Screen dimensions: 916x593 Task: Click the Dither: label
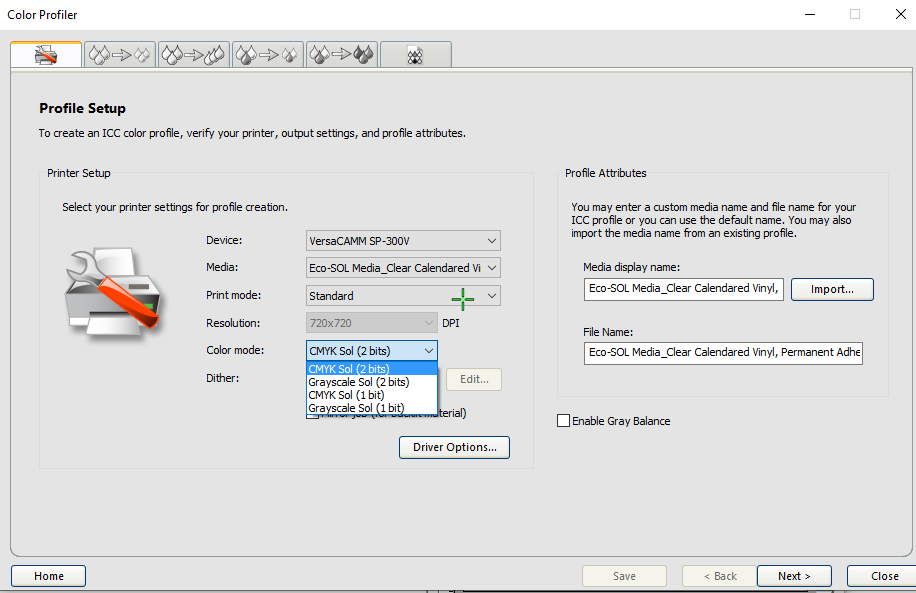pos(223,378)
